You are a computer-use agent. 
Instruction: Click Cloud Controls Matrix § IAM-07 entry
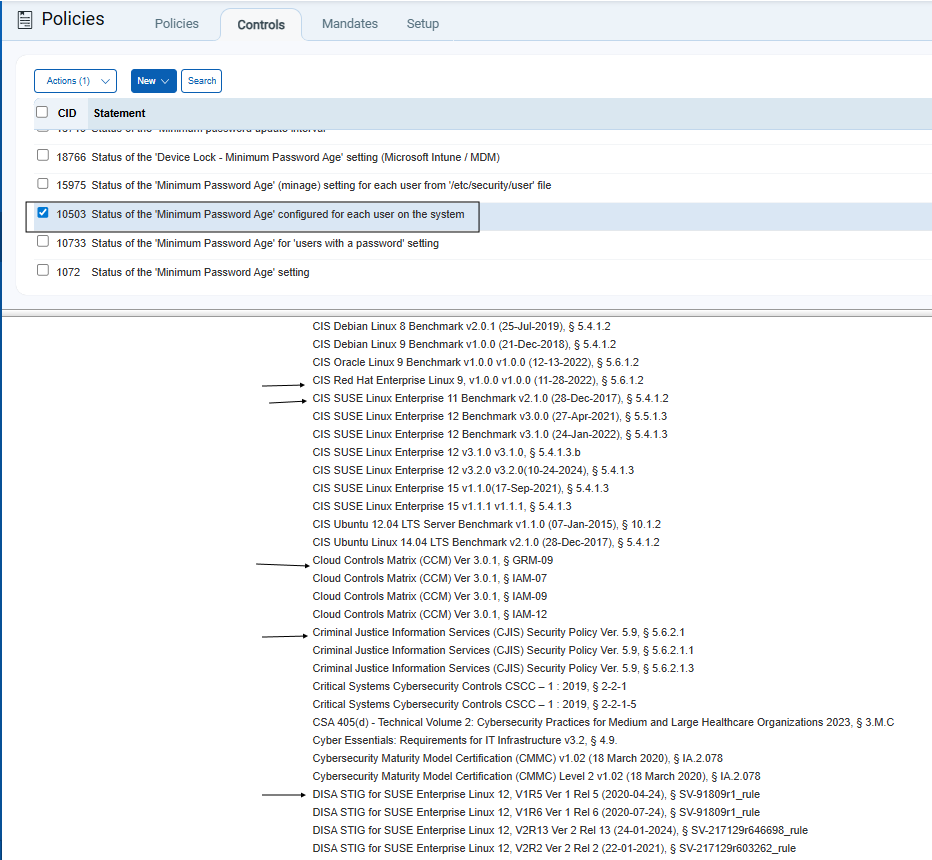[430, 578]
